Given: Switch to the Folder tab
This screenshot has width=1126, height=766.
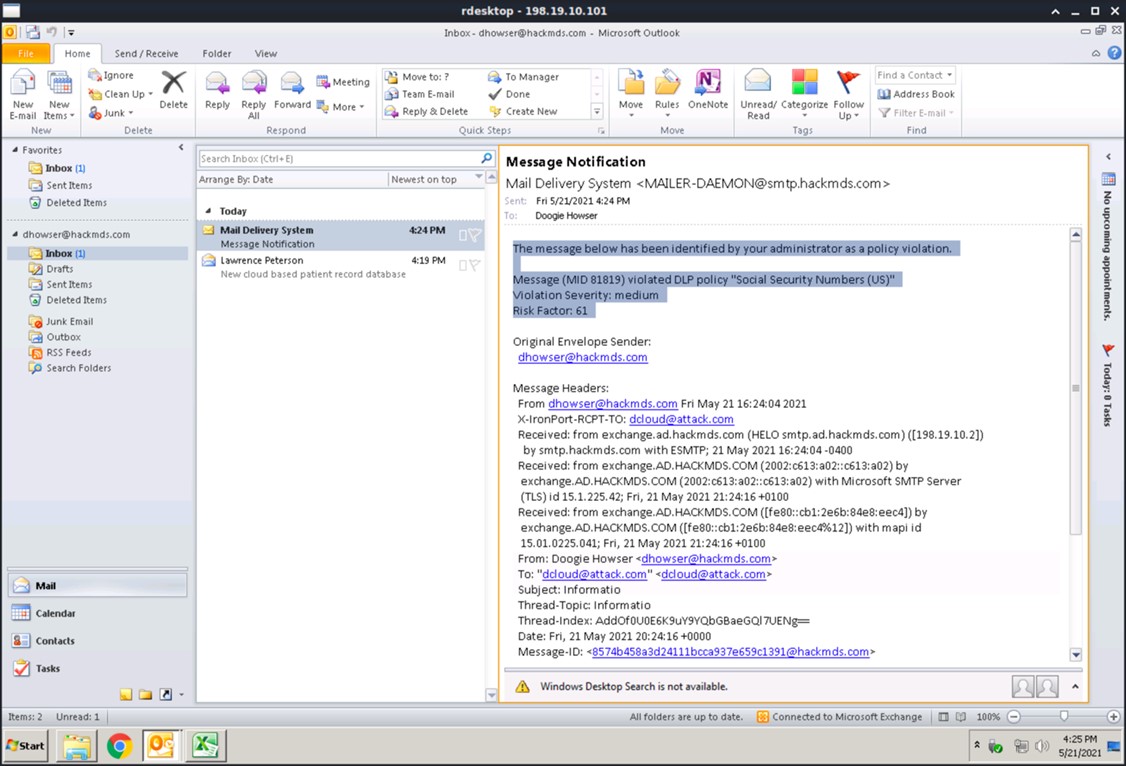Looking at the screenshot, I should (x=216, y=54).
